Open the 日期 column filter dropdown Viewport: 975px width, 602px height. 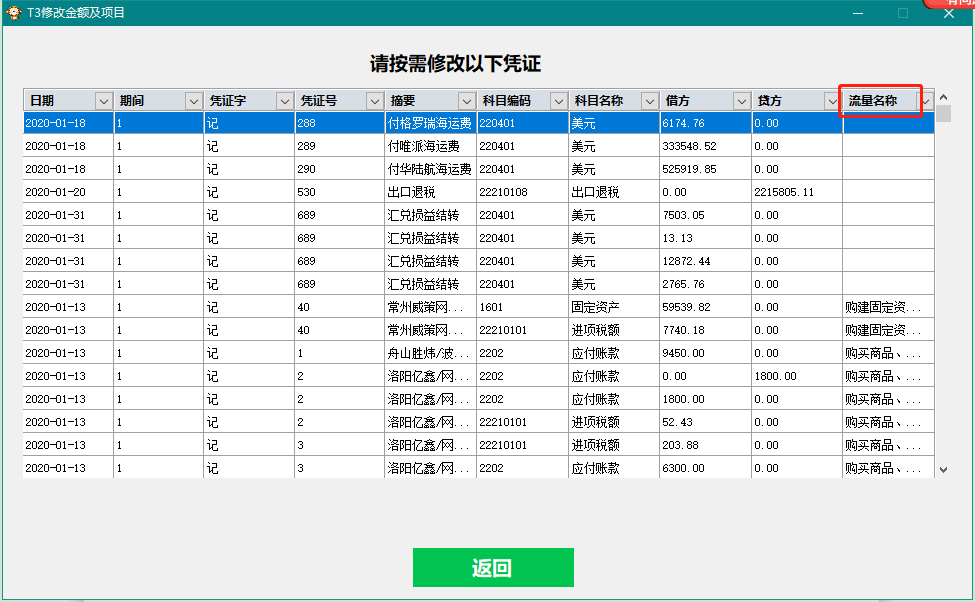(103, 101)
